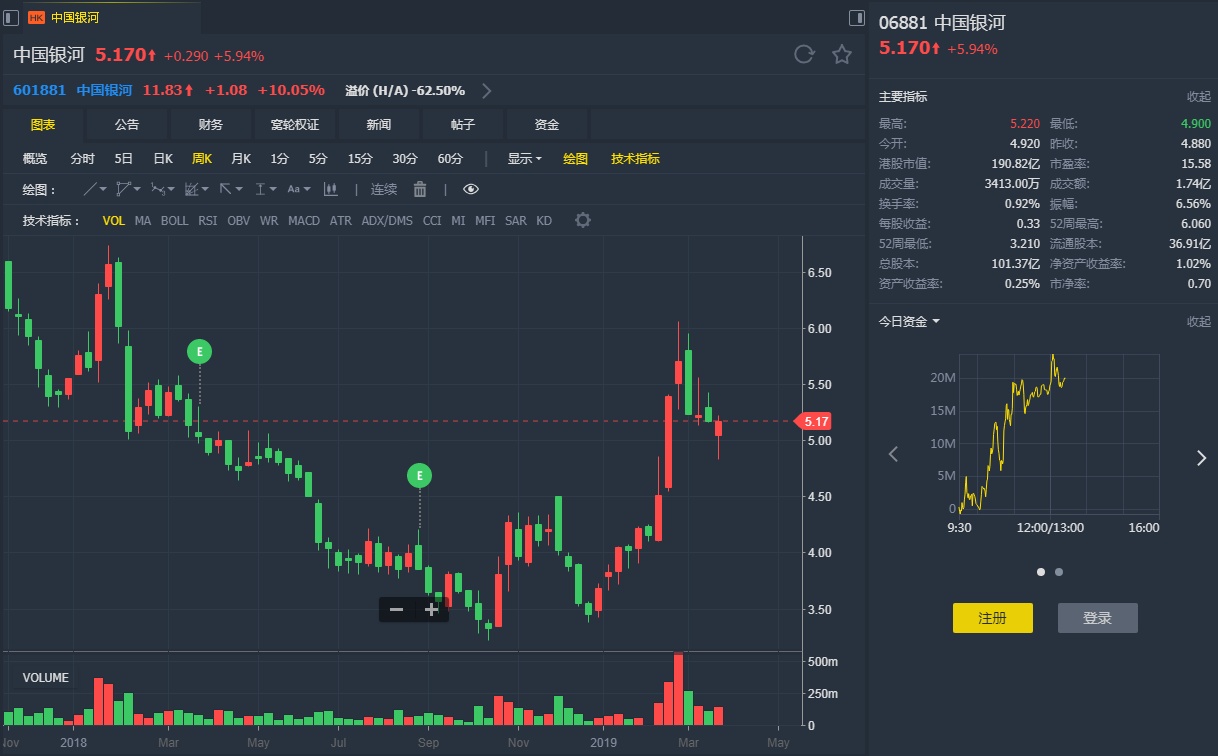Image resolution: width=1218 pixels, height=756 pixels.
Task: Switch chart to 15分 period
Action: (360, 158)
